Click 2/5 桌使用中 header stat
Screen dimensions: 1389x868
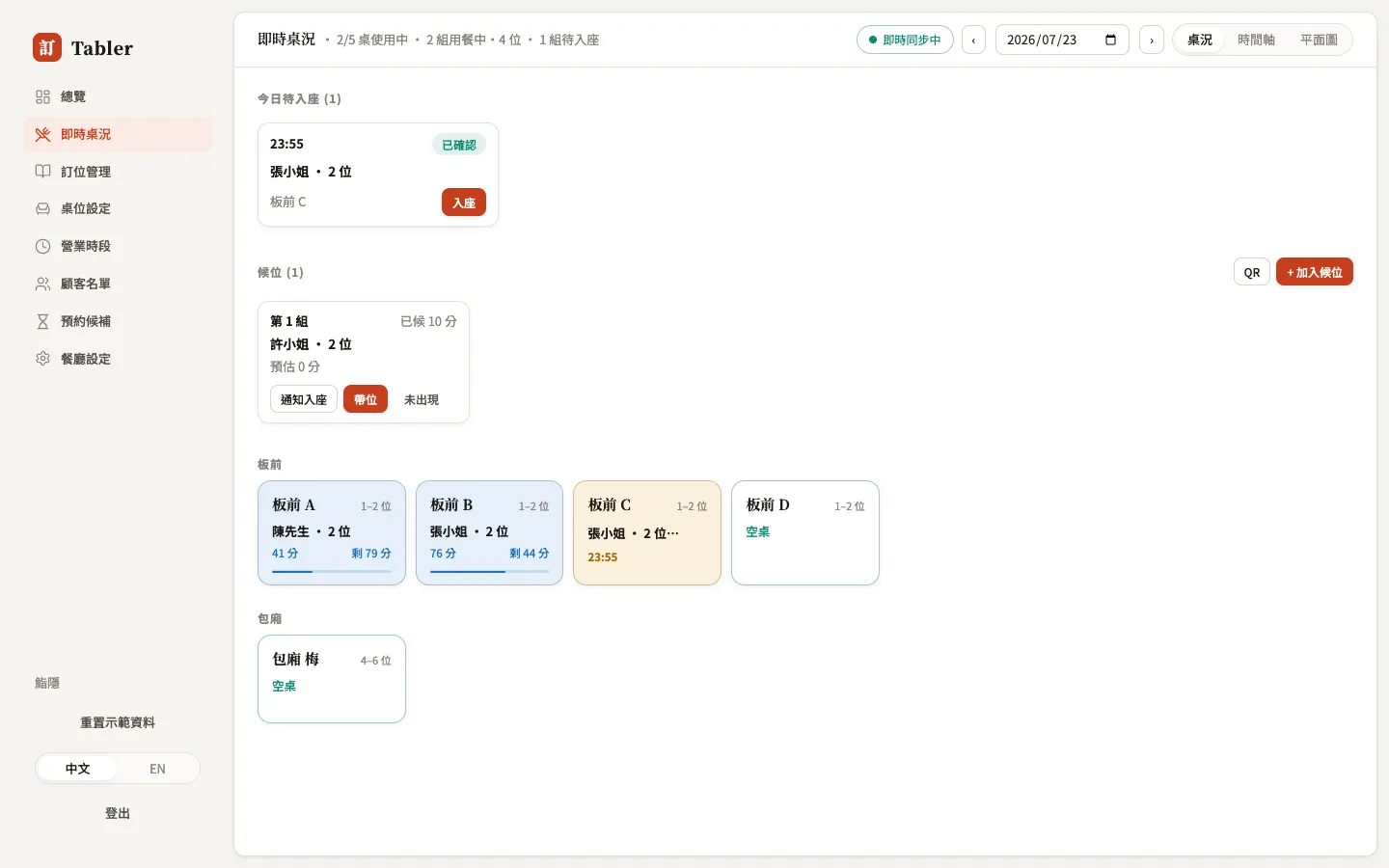(x=372, y=40)
